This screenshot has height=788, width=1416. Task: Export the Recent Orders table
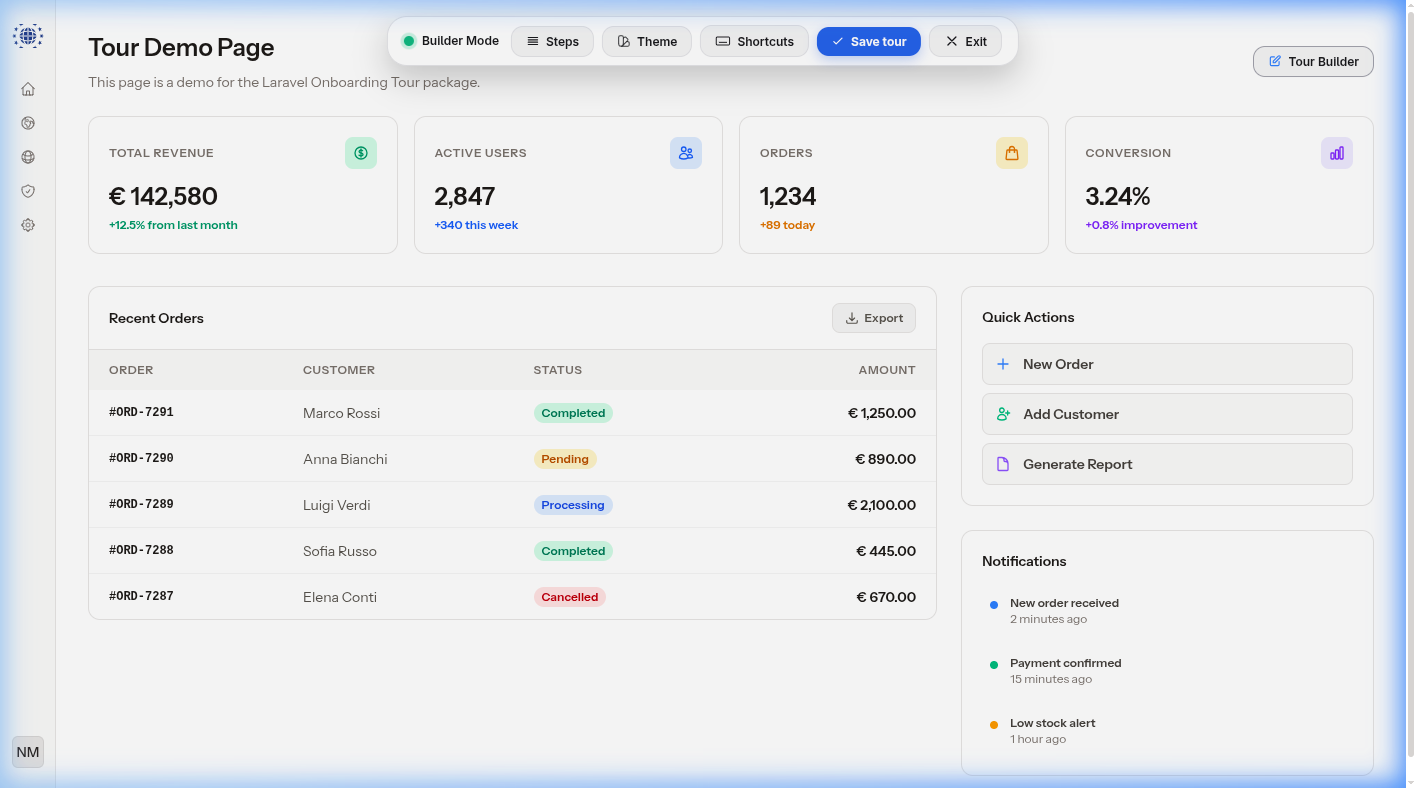click(874, 318)
